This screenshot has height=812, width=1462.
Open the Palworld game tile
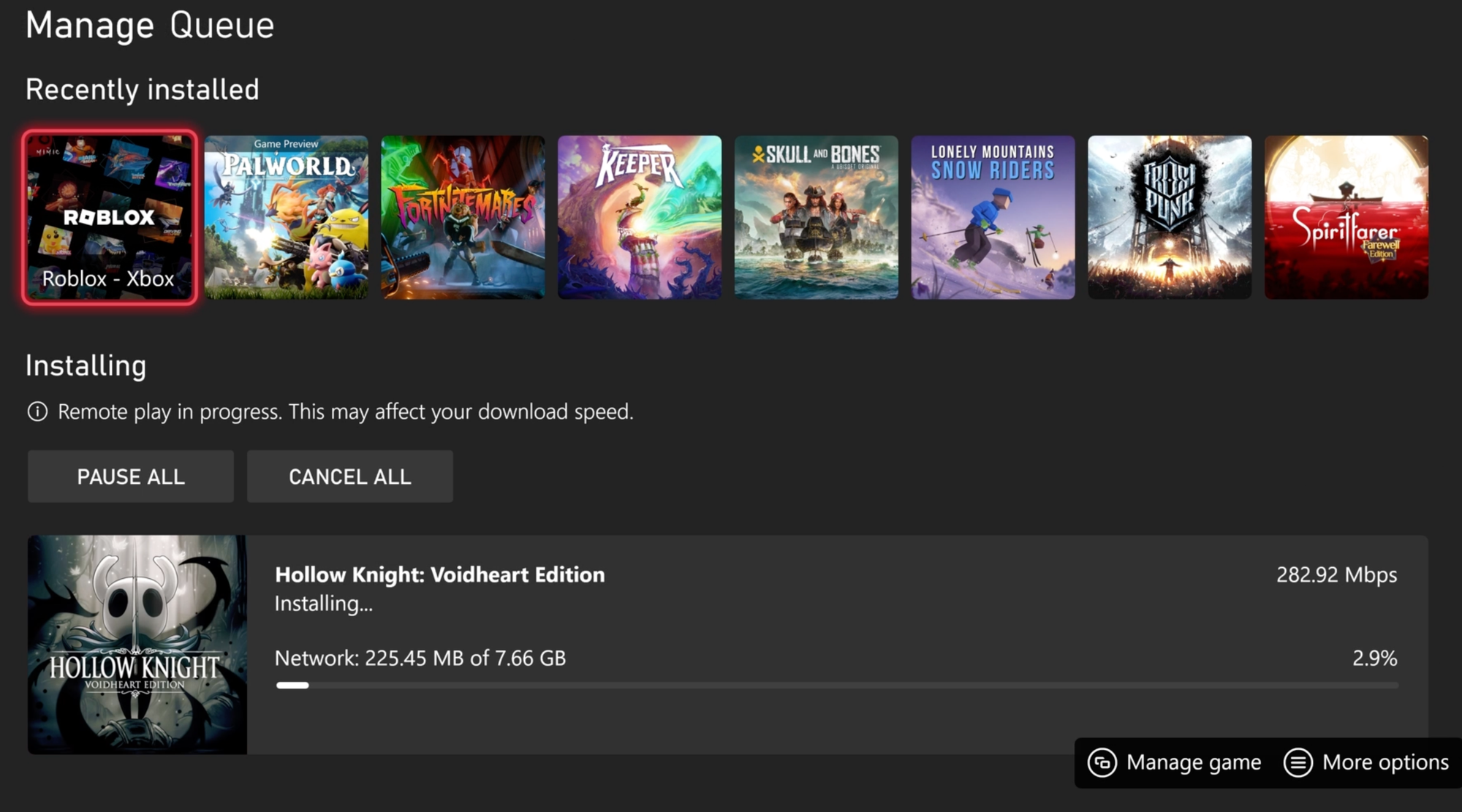pyautogui.click(x=286, y=217)
